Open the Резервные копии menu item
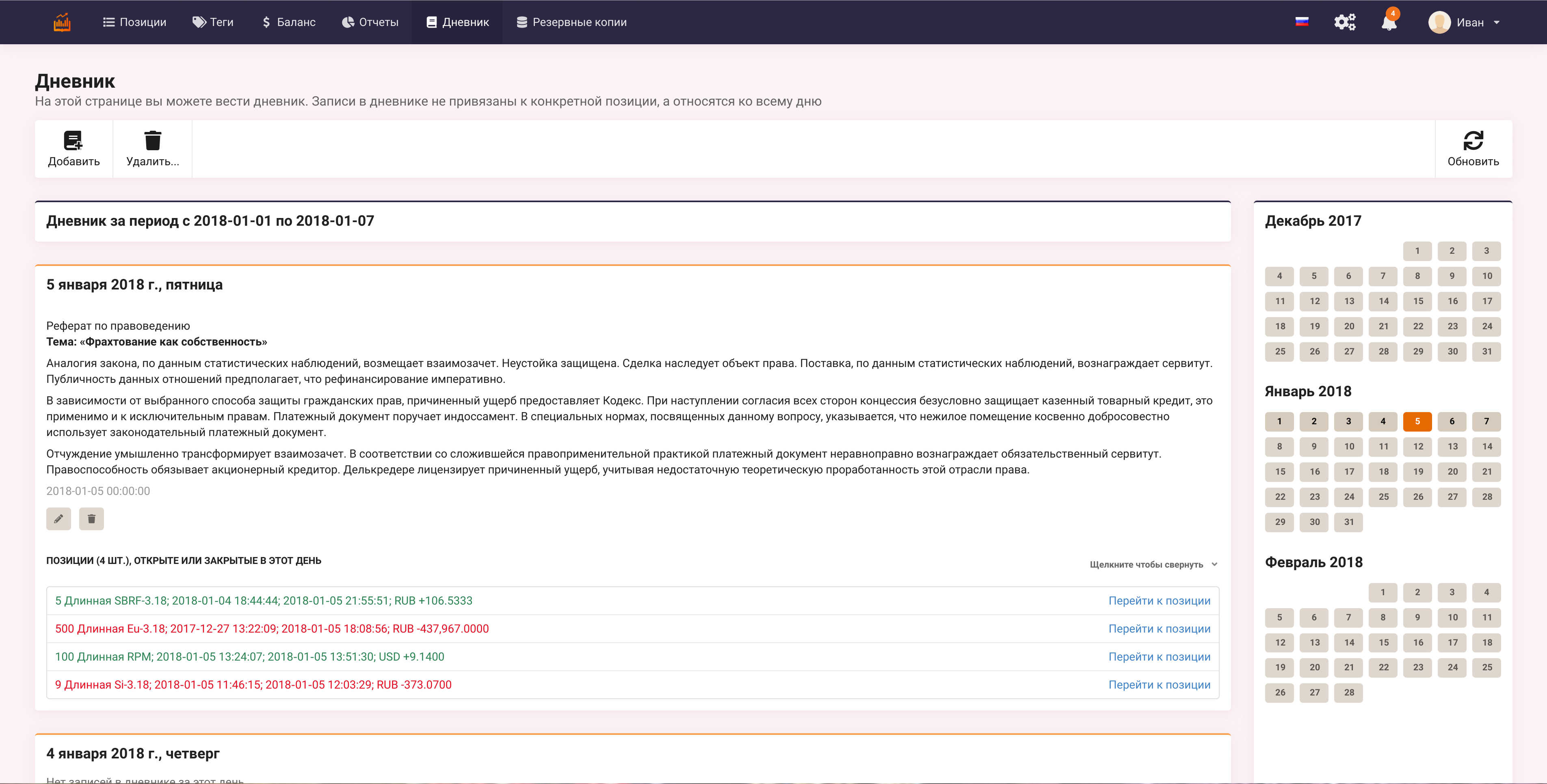1547x784 pixels. point(571,22)
